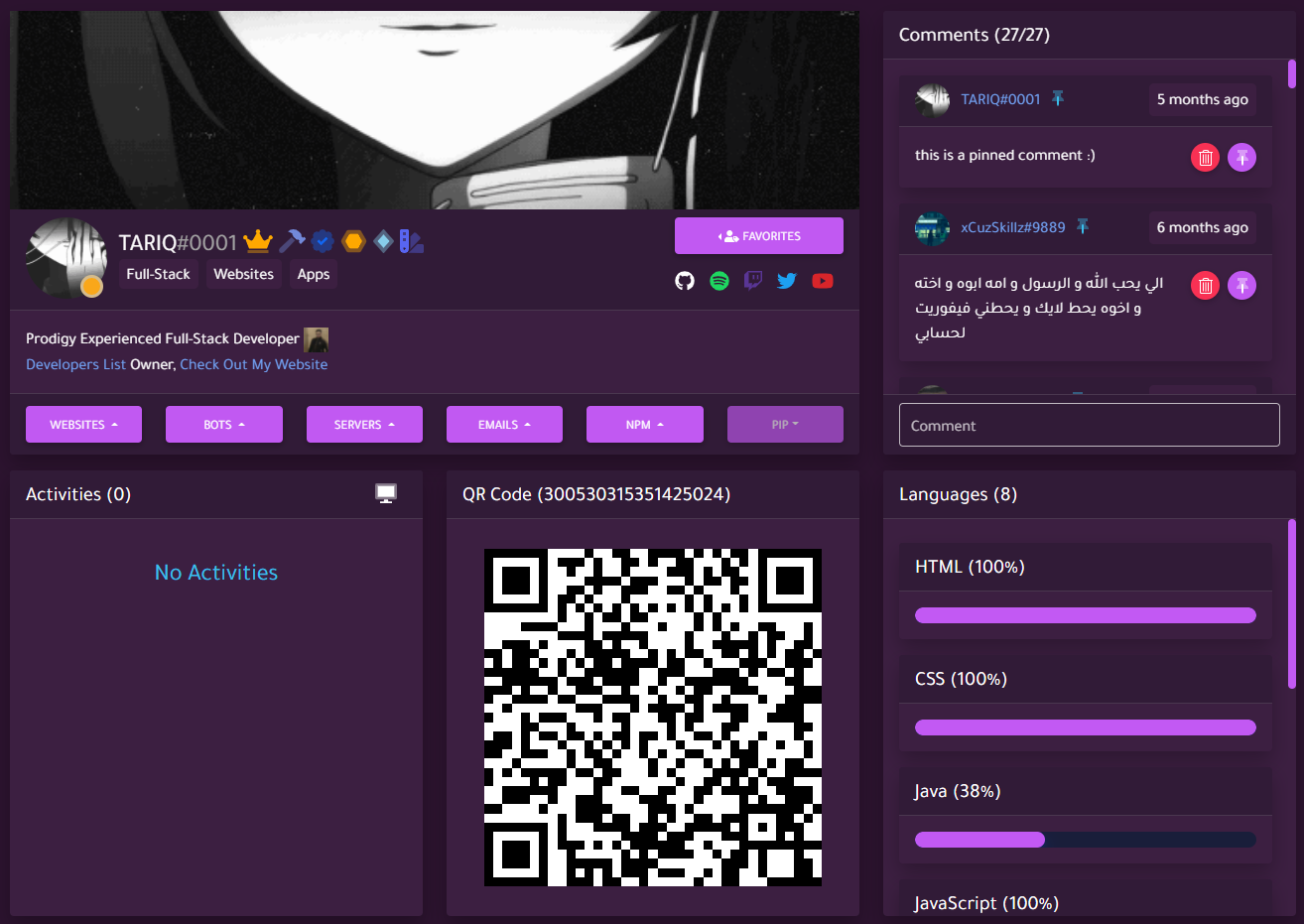Expand the NPM dropdown
The image size is (1304, 924).
pyautogui.click(x=645, y=424)
